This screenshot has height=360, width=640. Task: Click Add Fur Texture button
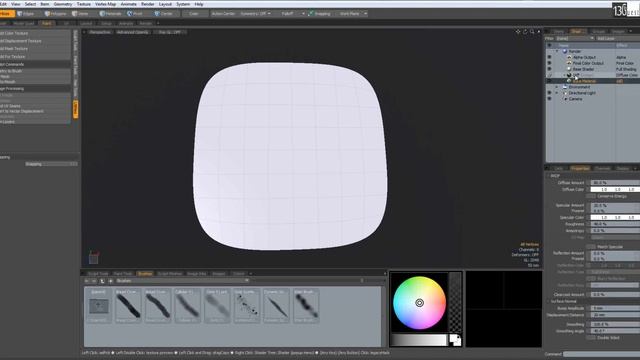click(35, 56)
